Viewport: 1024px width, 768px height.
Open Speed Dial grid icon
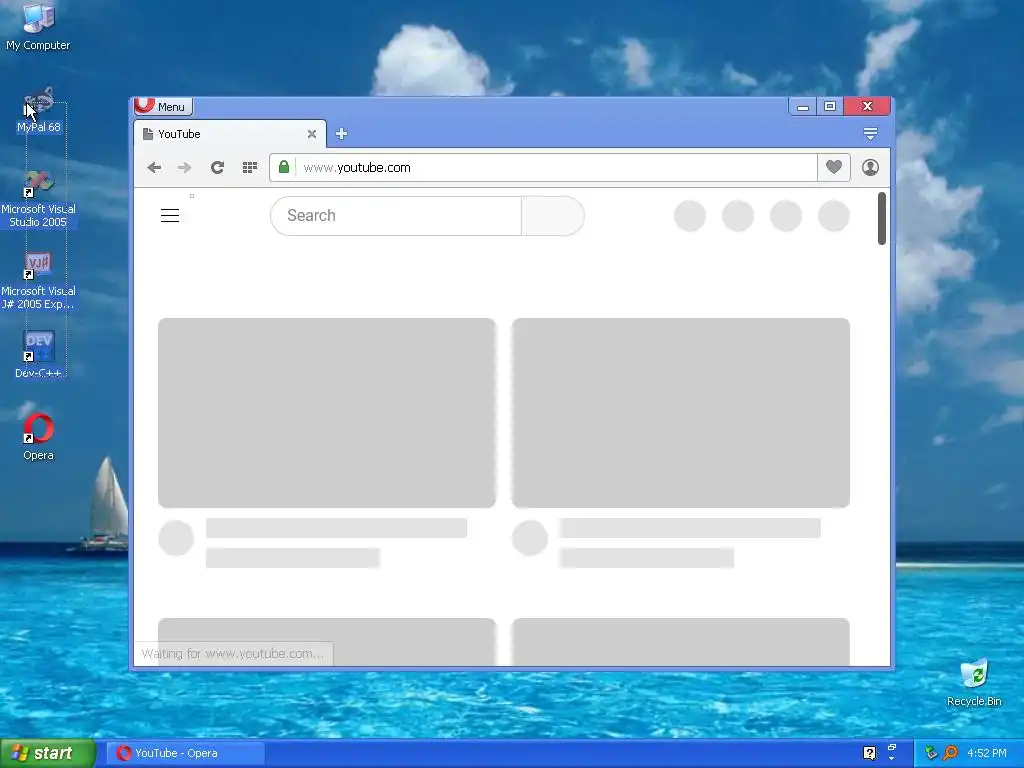249,168
